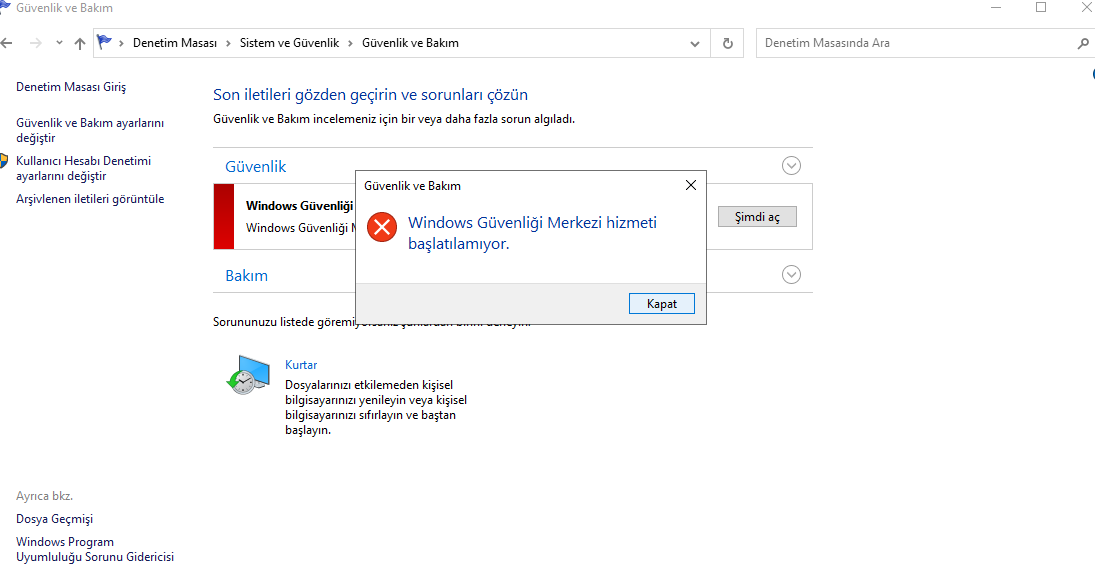1095x584 pixels.
Task: Click the Ayrıca bkz. label
Action: pyautogui.click(x=45, y=496)
